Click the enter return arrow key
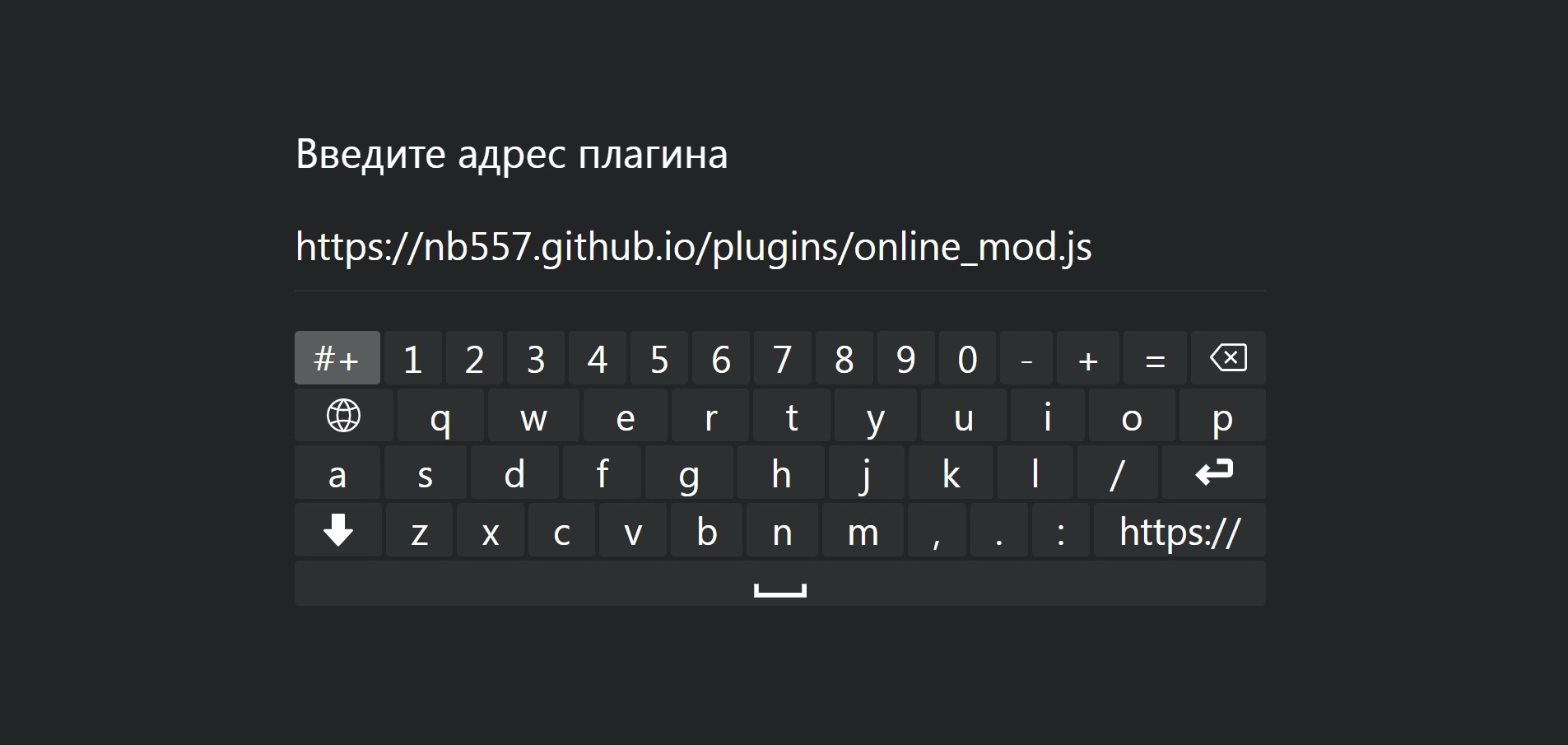 pyautogui.click(x=1213, y=473)
